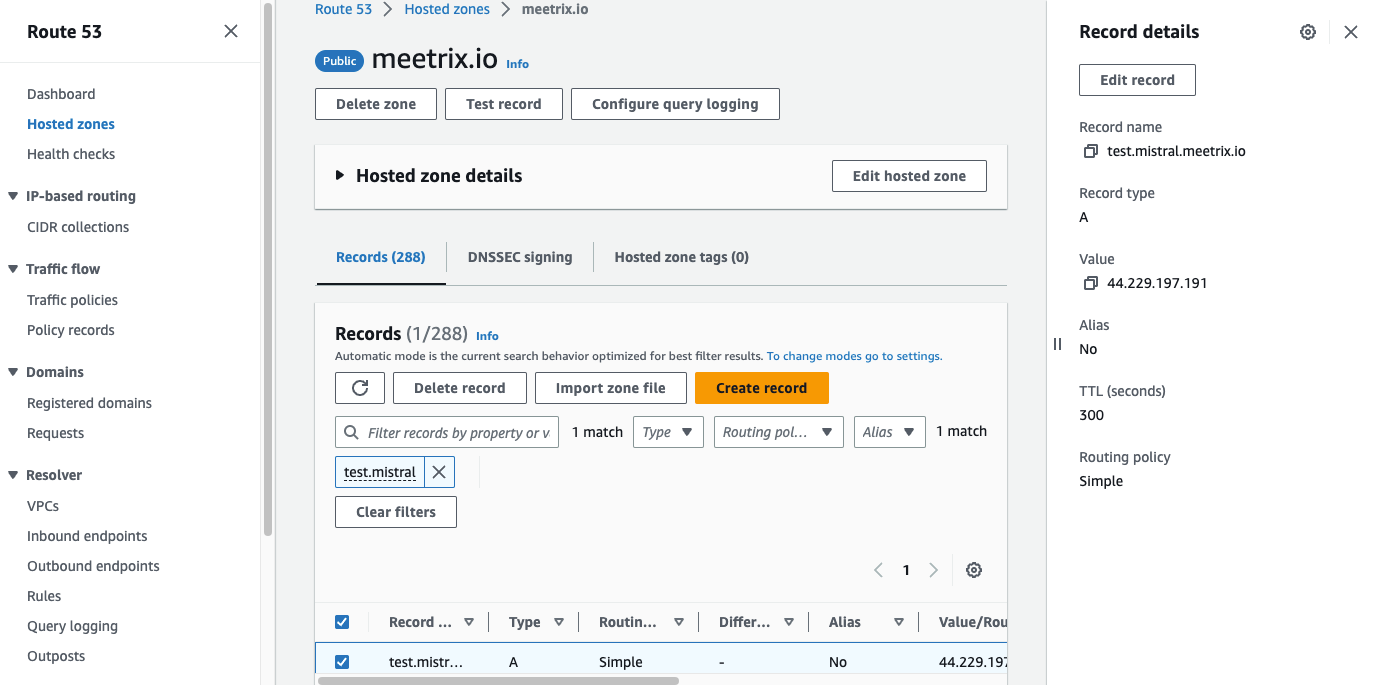The width and height of the screenshot is (1376, 685).
Task: Open Info link next to Records heading
Action: click(487, 336)
